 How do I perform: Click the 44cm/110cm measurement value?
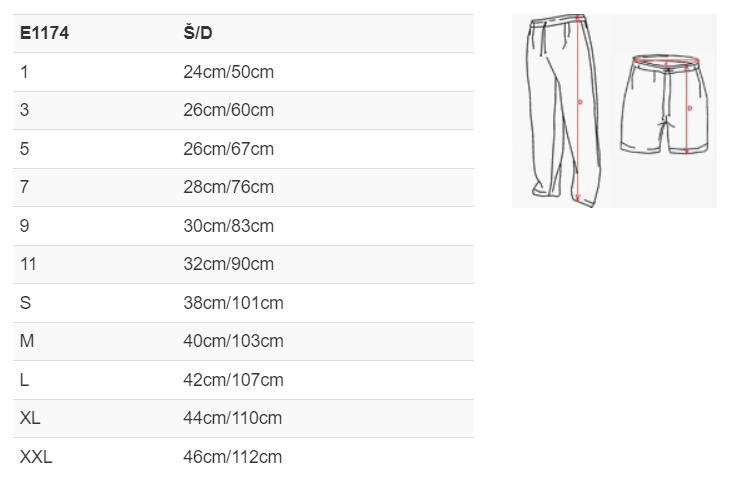click(x=233, y=418)
